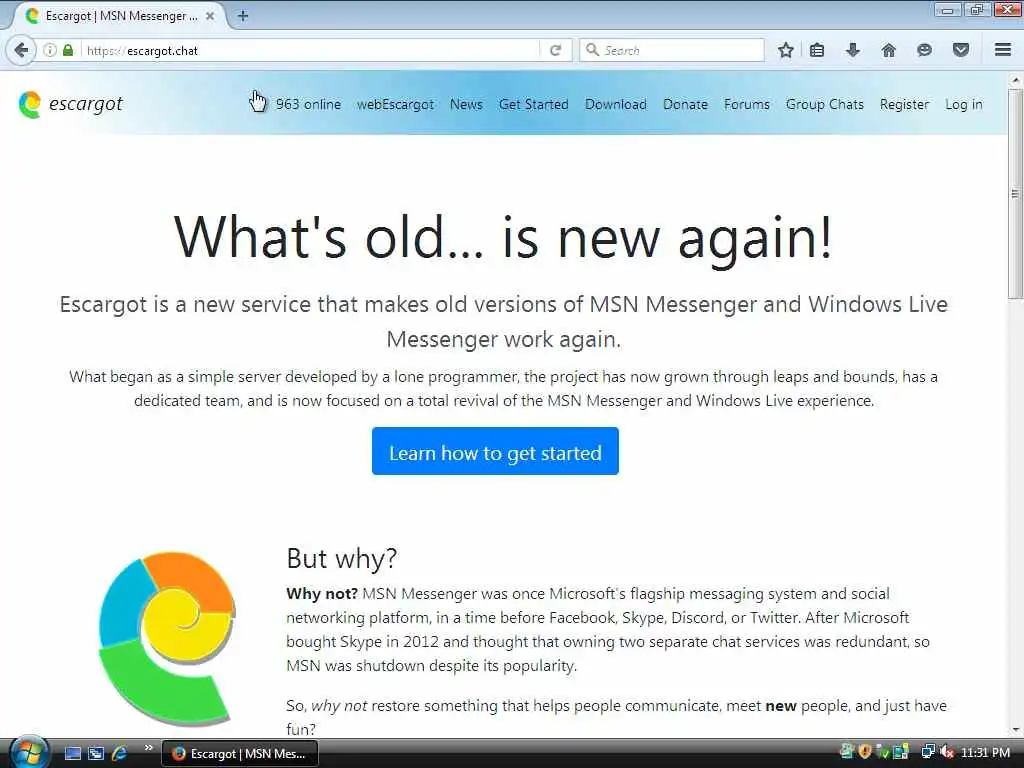Screen dimensions: 1024x768
Task: Click the bookmark star icon
Action: (x=786, y=50)
